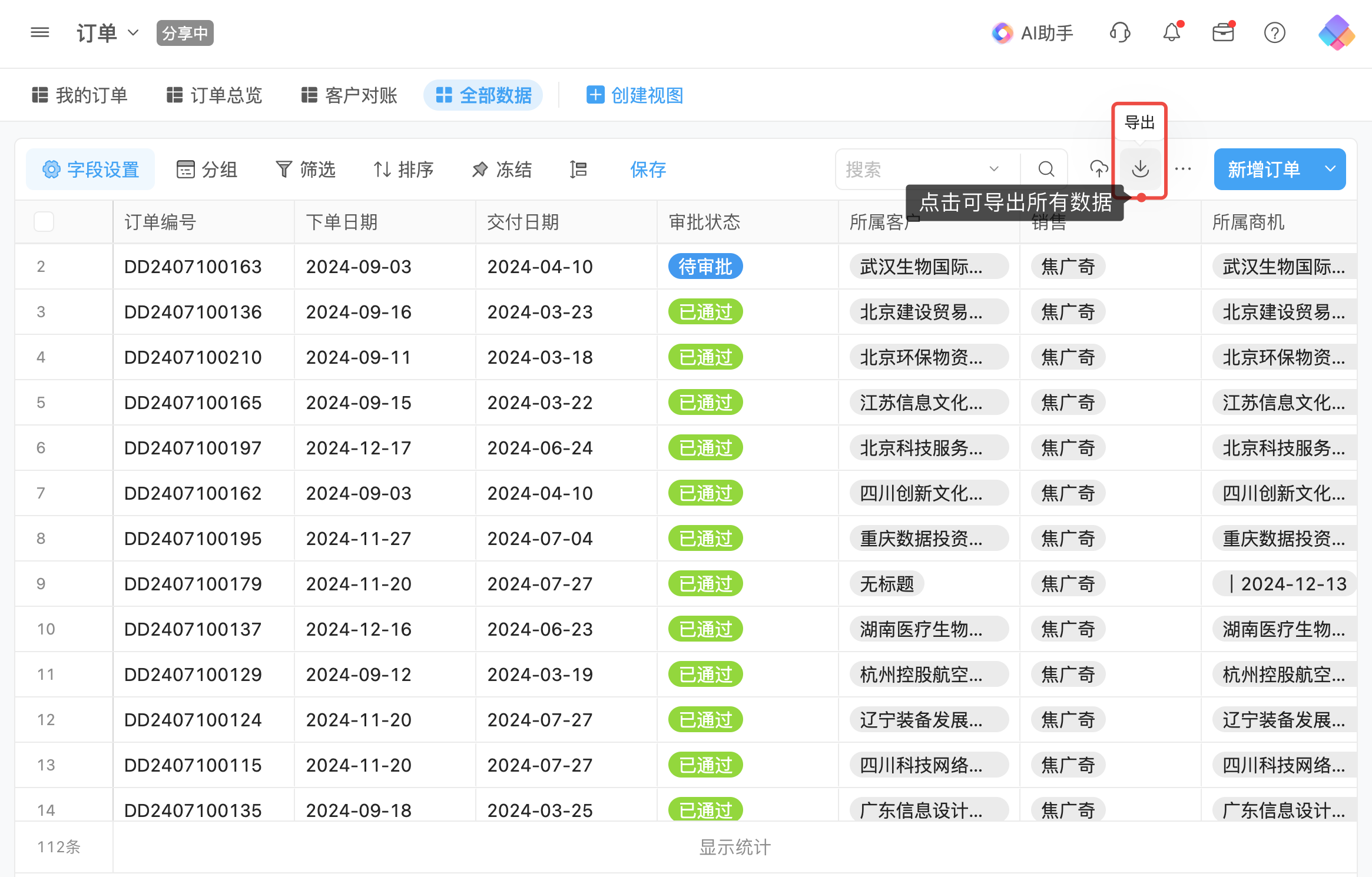The width and height of the screenshot is (1372, 877).
Task: Click the 无标题 customer tag
Action: [887, 584]
